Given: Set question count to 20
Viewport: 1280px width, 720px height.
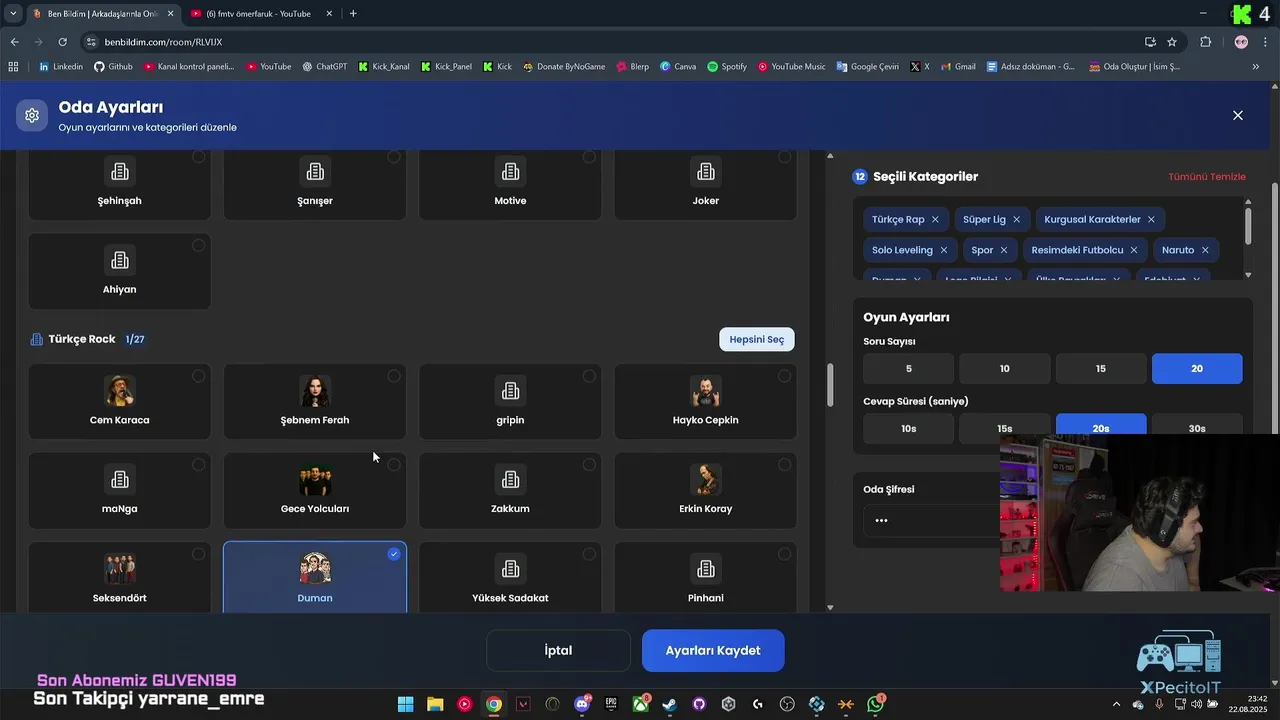Looking at the screenshot, I should [x=1197, y=368].
